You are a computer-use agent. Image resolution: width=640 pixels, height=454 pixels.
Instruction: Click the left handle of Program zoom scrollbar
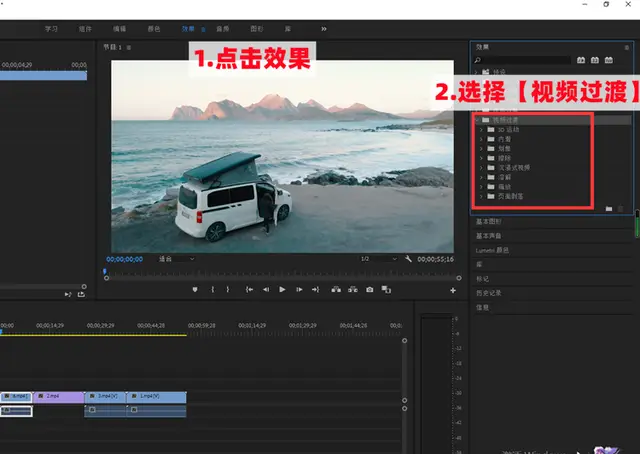[107, 278]
